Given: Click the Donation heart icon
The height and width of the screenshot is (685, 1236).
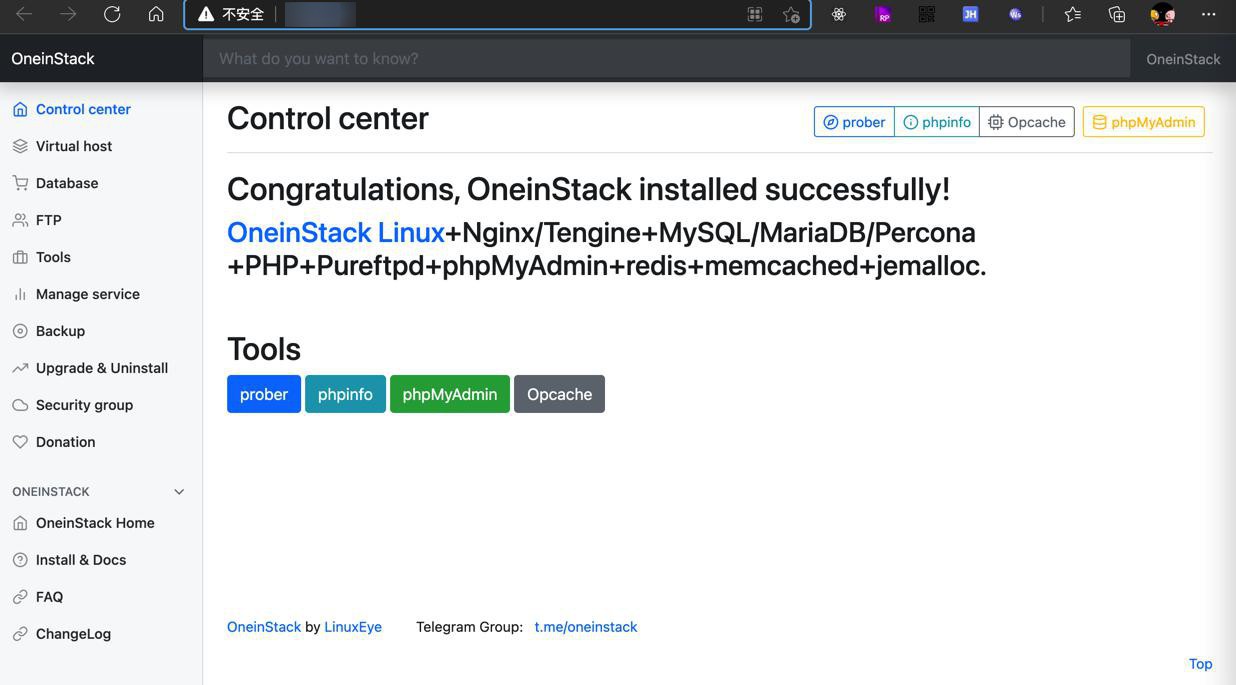Looking at the screenshot, I should (x=20, y=442).
